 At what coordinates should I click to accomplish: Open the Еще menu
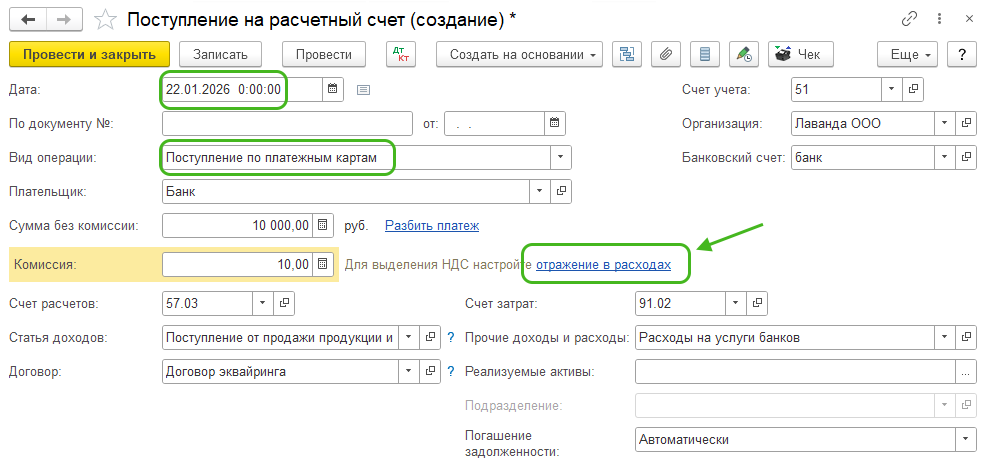(x=907, y=54)
